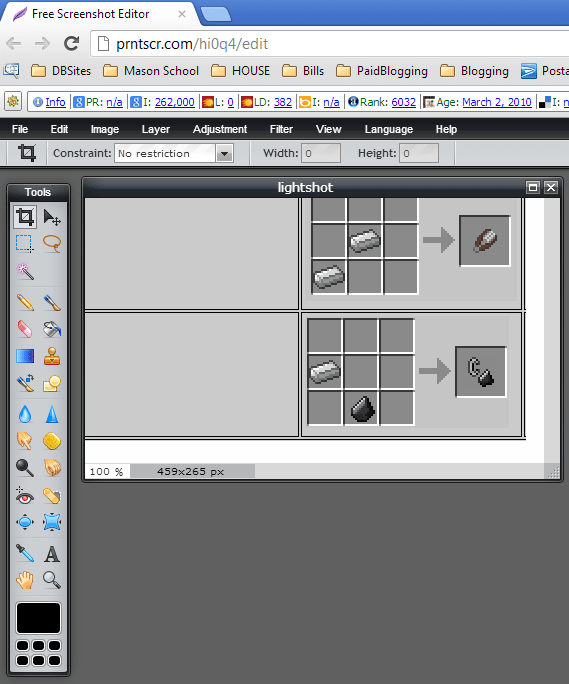Image resolution: width=569 pixels, height=684 pixels.
Task: Click the Info link in SEO toolbar
Action: 55,102
